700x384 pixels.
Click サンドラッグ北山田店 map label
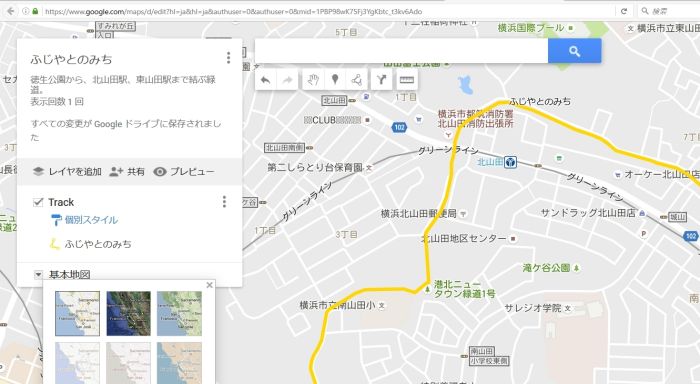point(588,213)
